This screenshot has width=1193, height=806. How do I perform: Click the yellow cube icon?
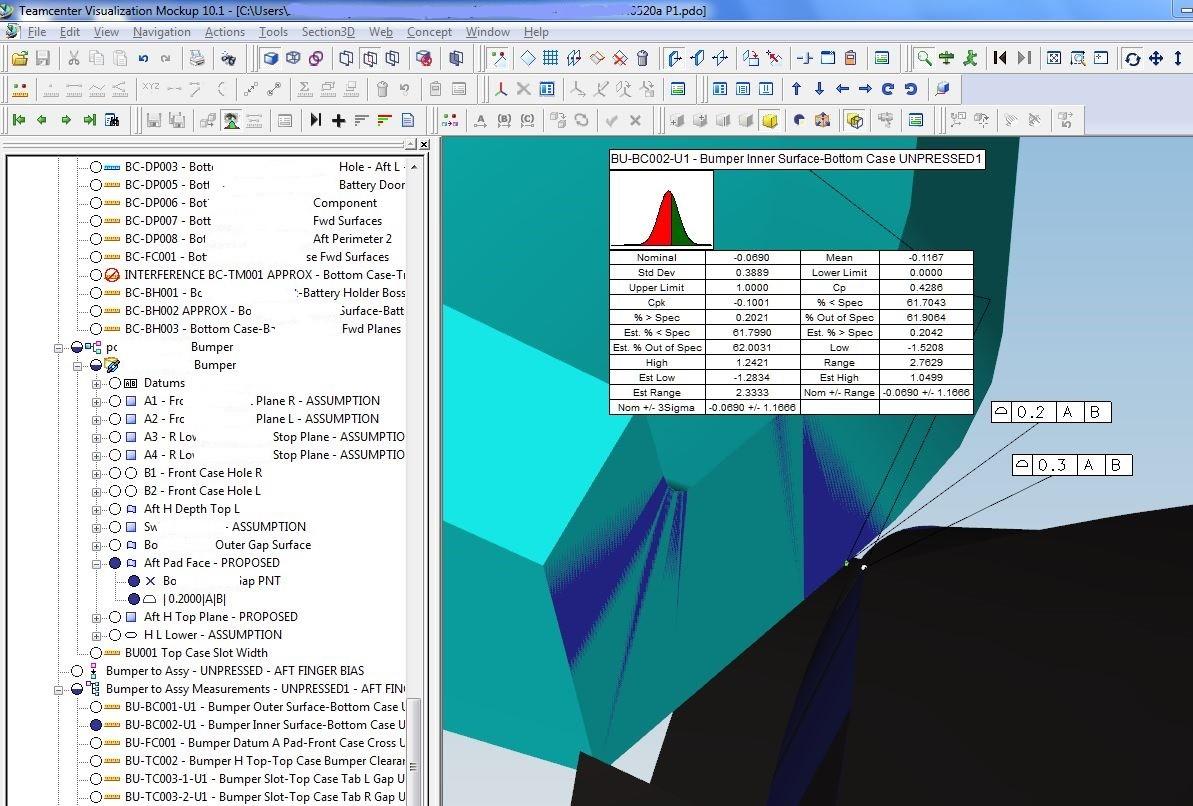pos(770,120)
